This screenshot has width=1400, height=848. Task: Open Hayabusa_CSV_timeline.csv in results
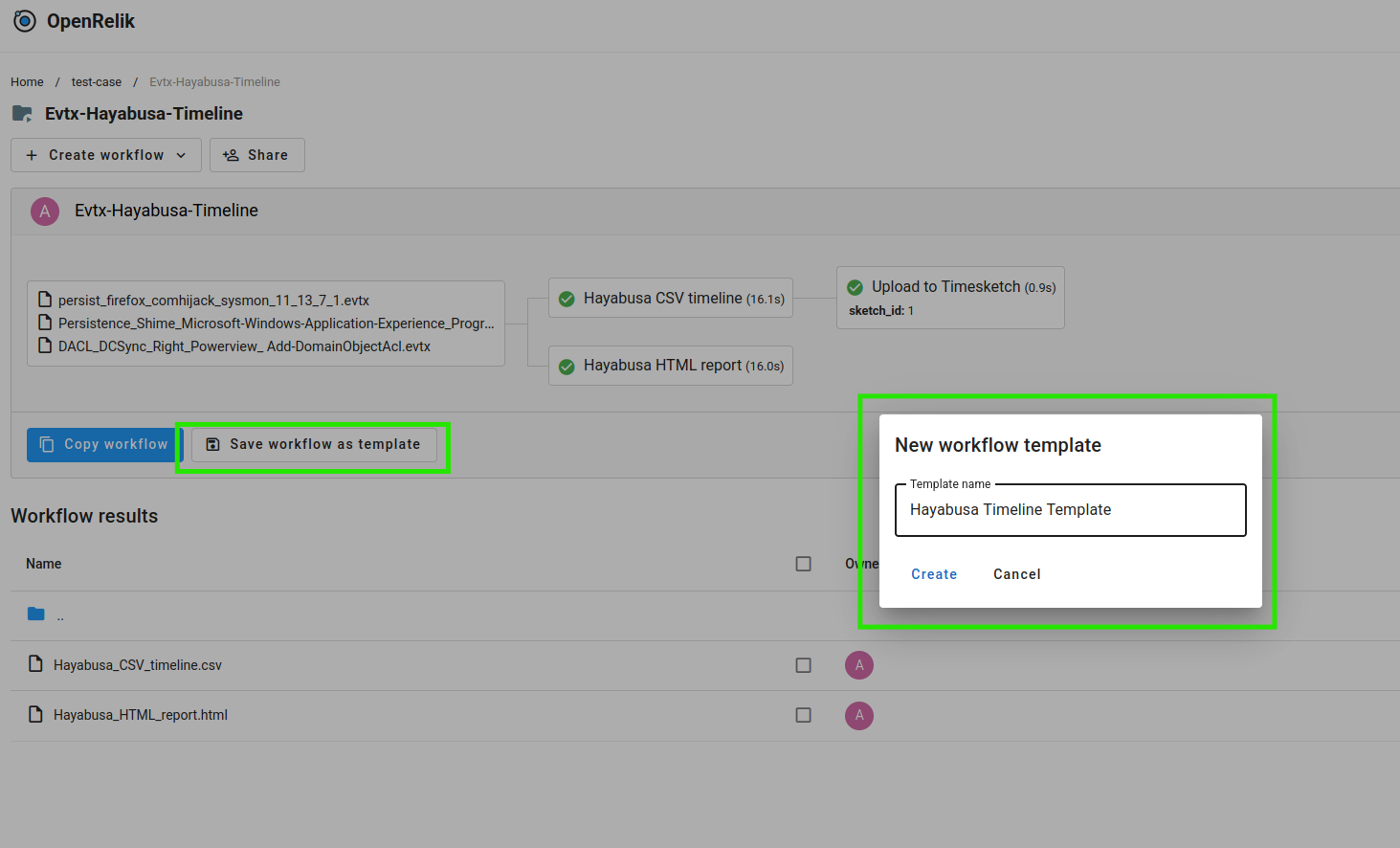tap(138, 665)
